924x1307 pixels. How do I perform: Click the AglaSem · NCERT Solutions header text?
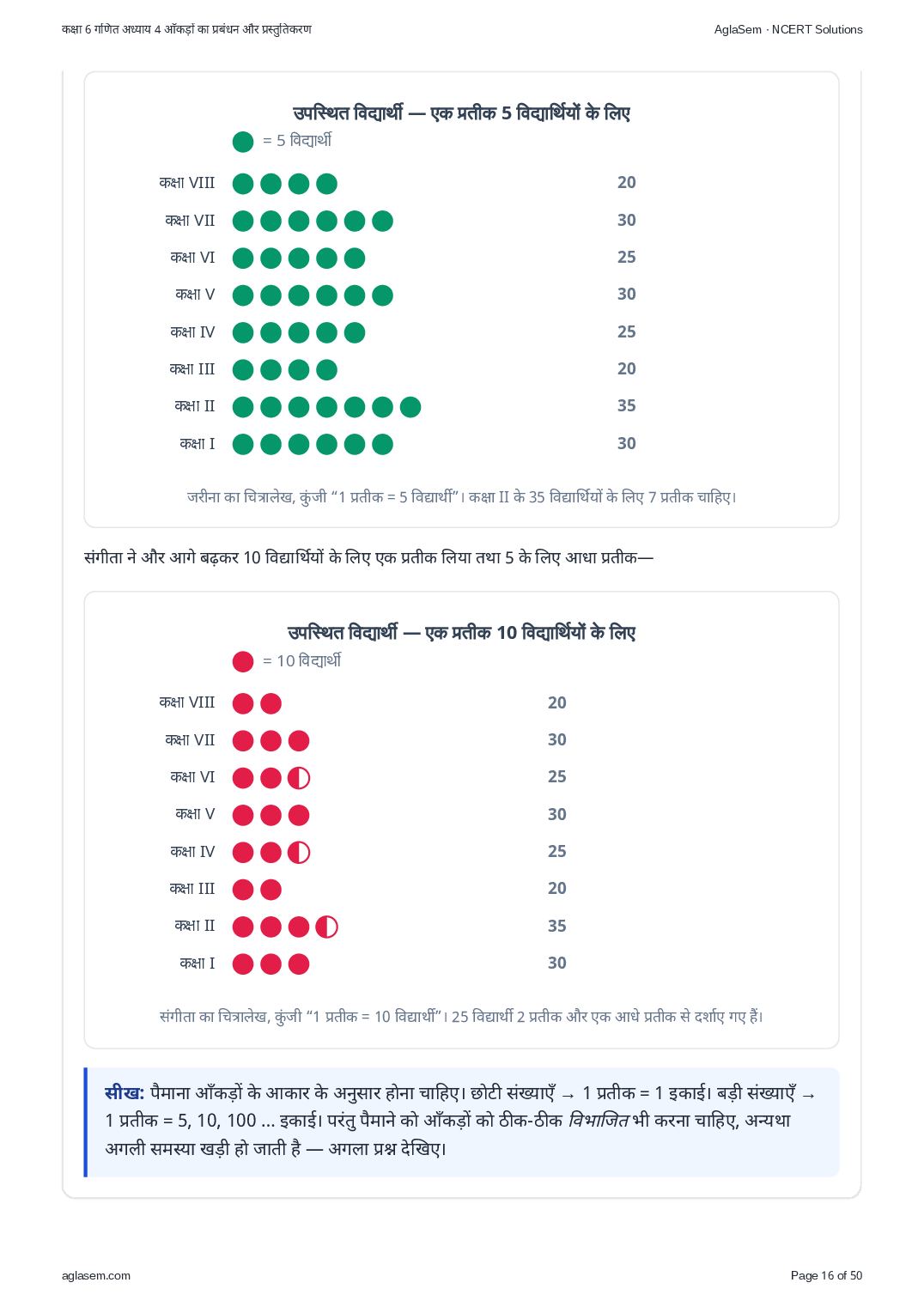click(788, 29)
